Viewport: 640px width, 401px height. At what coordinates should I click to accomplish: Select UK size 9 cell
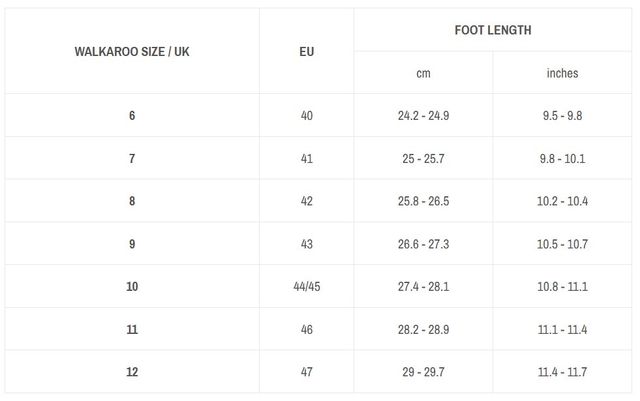point(132,244)
